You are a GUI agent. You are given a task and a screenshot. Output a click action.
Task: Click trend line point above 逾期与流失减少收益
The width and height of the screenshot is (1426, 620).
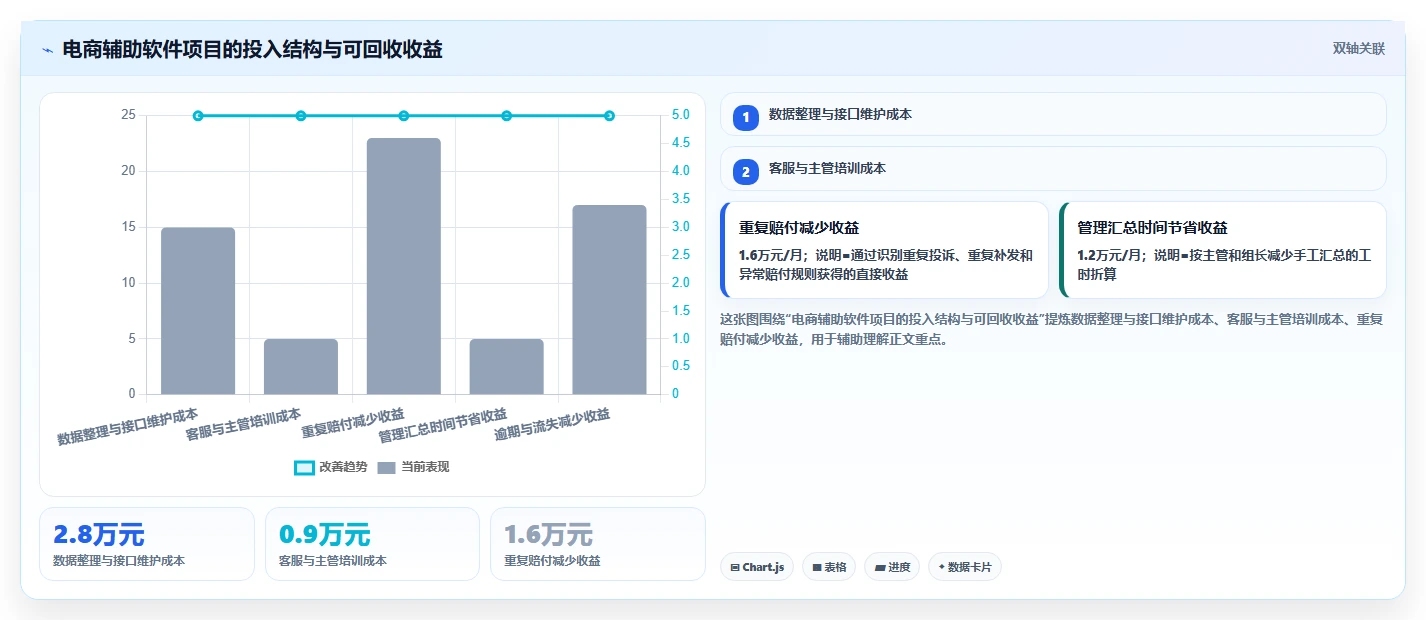(609, 116)
